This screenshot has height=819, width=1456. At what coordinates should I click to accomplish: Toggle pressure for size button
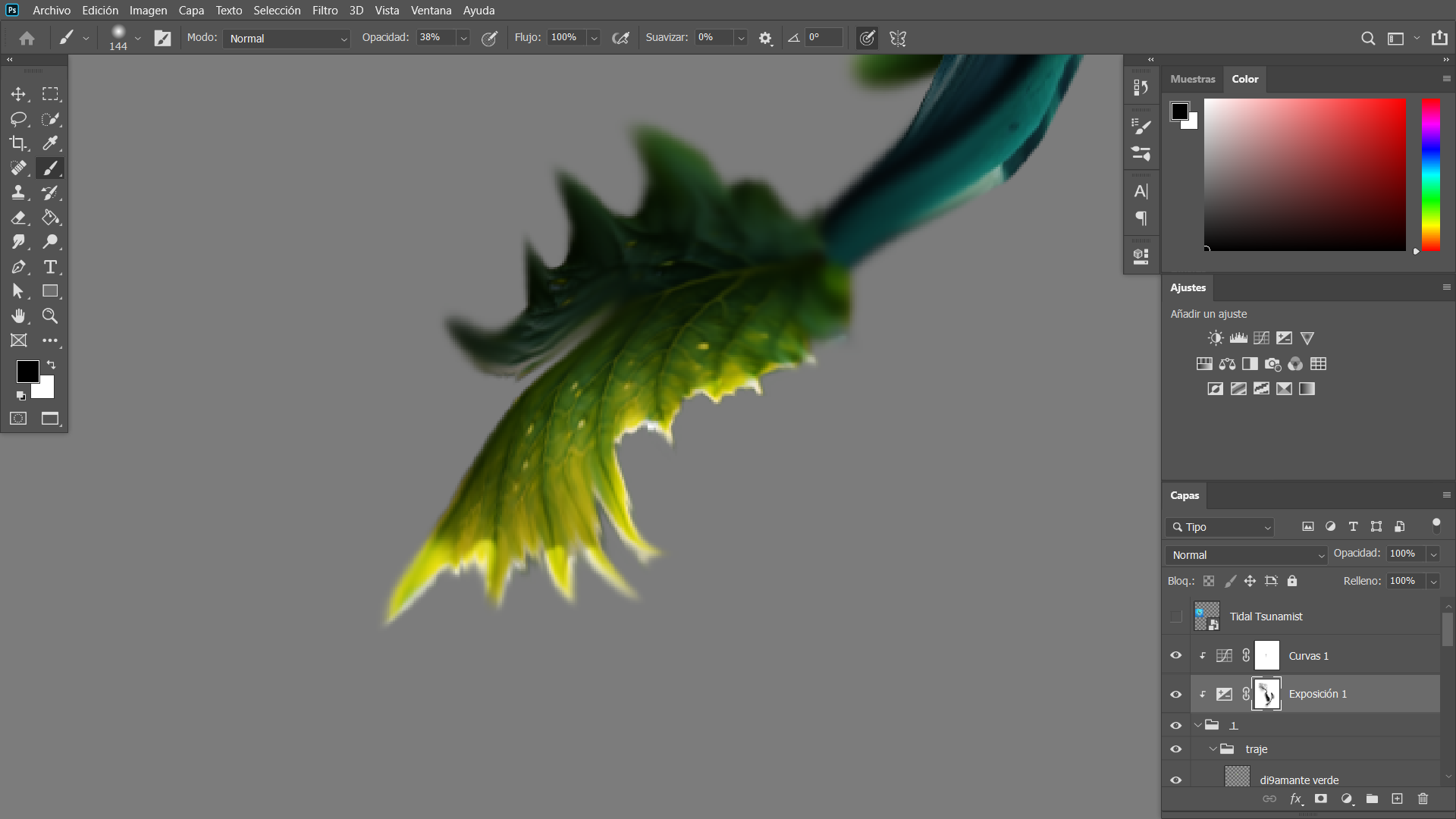click(867, 38)
